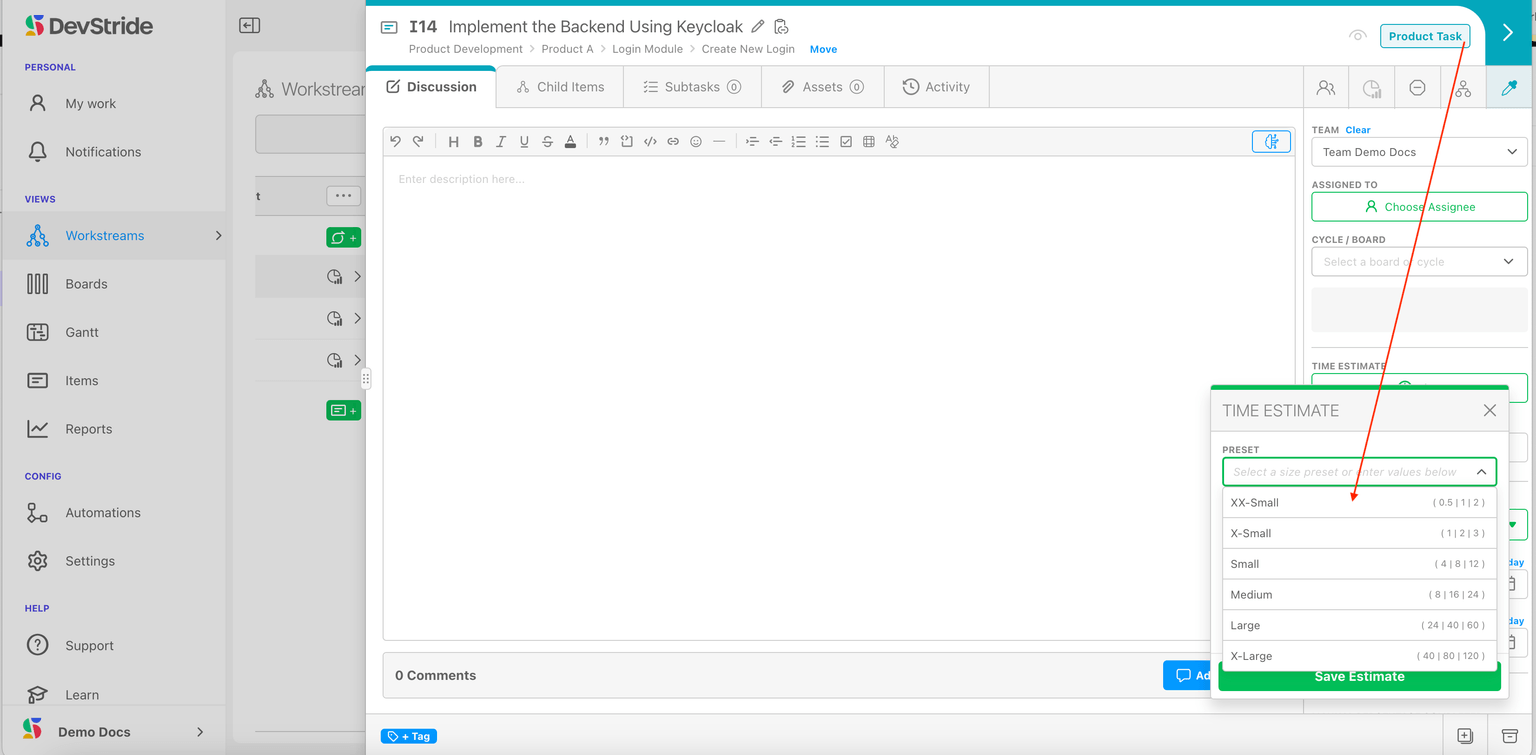The height and width of the screenshot is (755, 1536).
Task: Open the Team Demo Docs dropdown
Action: (1419, 152)
